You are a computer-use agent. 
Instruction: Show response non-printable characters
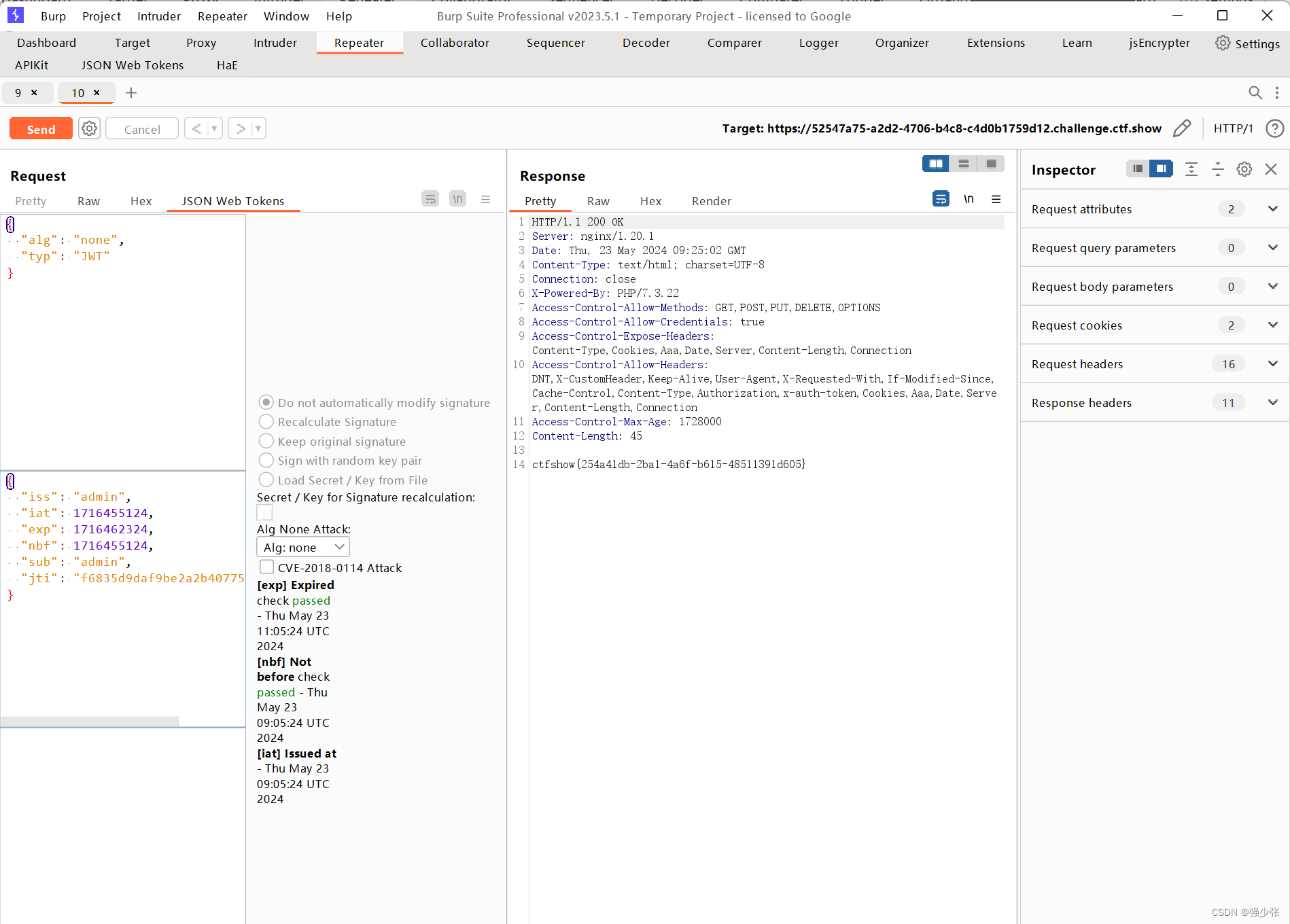click(969, 199)
